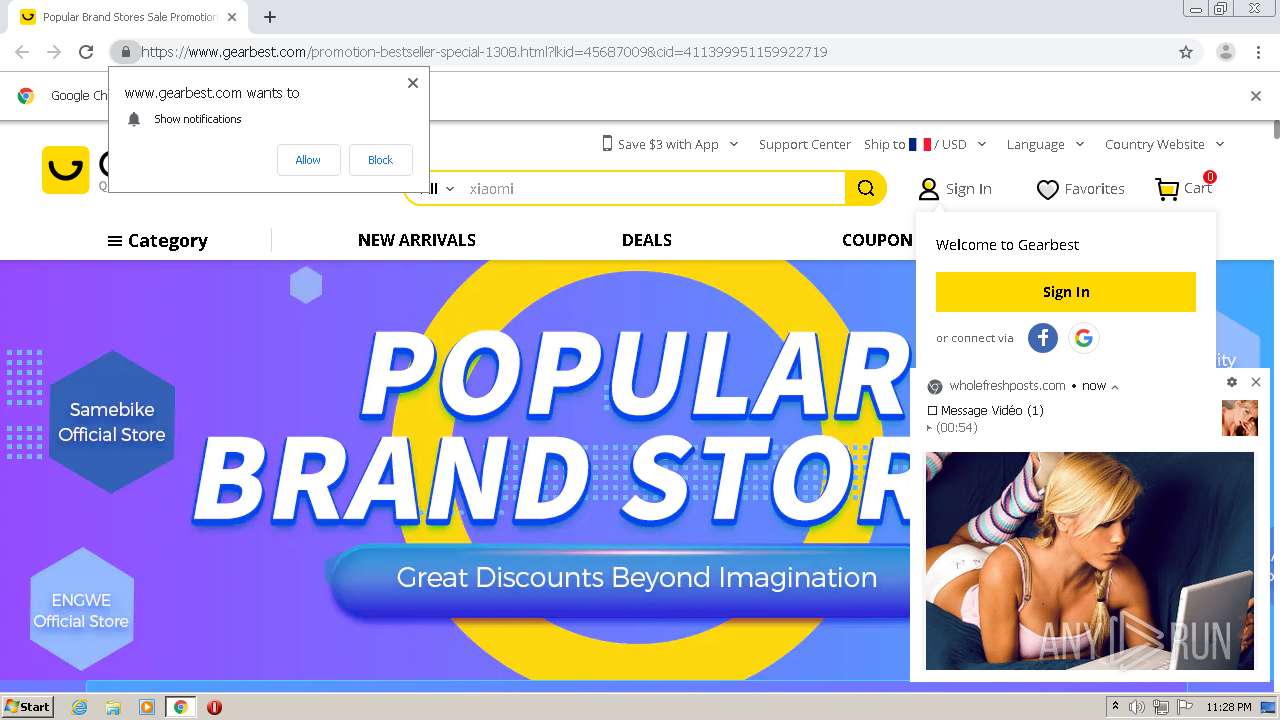Click the Windows Start button

[x=28, y=707]
